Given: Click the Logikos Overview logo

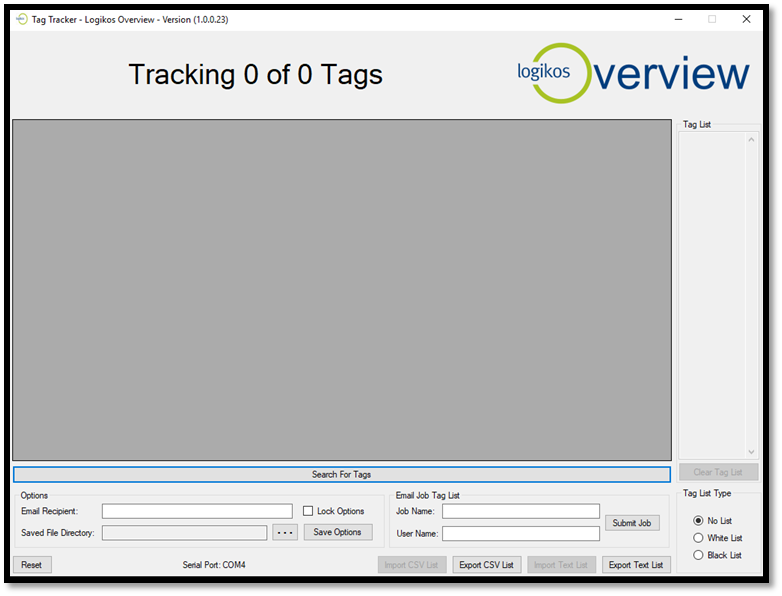Looking at the screenshot, I should pyautogui.click(x=632, y=73).
